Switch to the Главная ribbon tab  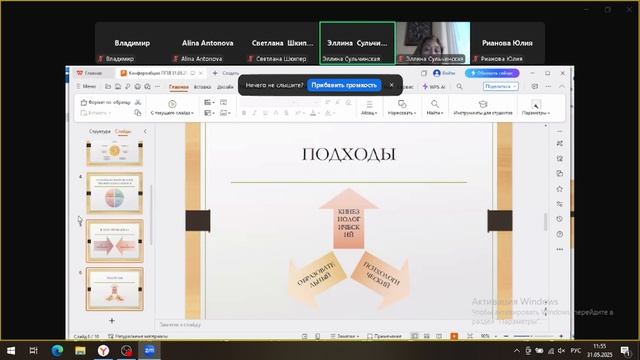click(179, 87)
